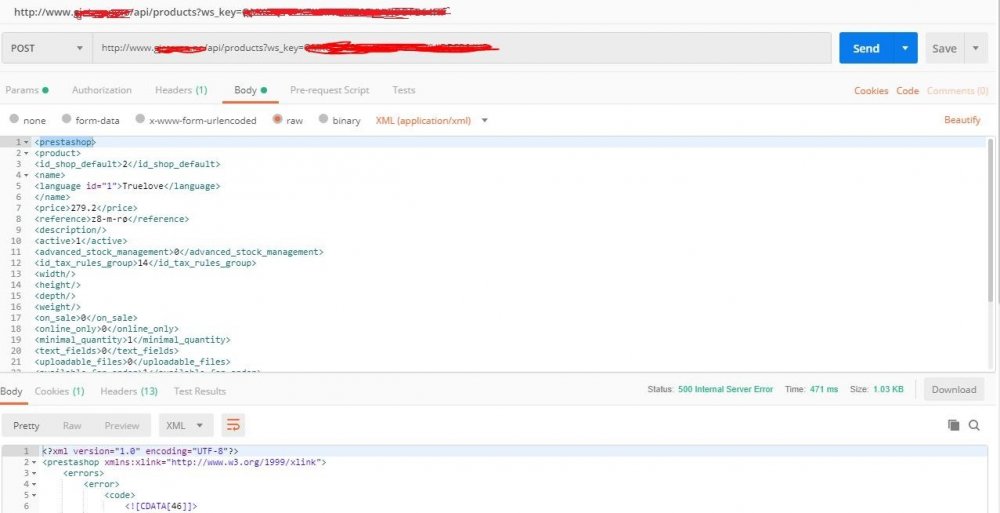Select the Pretty response view
Screen dimensions: 1000x513
click(x=26, y=426)
